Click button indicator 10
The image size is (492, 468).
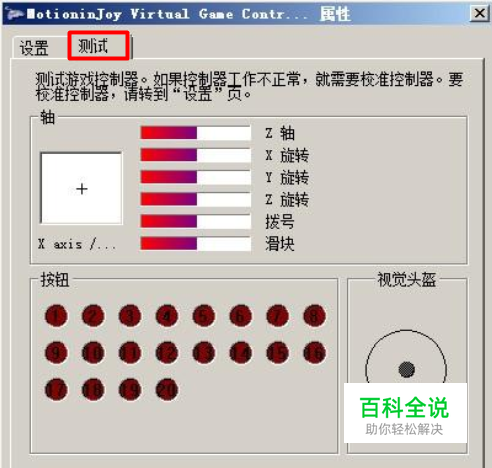(x=93, y=353)
